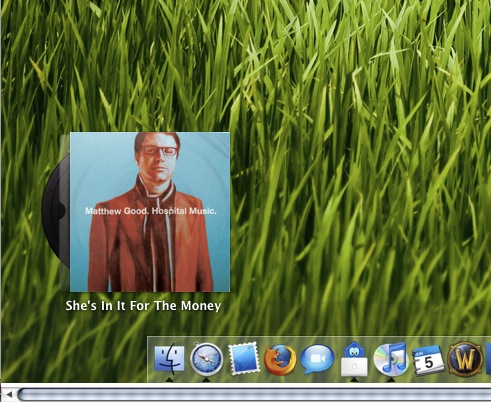This screenshot has width=491, height=402.
Task: Launch Firefox from the Dock
Action: (x=280, y=360)
